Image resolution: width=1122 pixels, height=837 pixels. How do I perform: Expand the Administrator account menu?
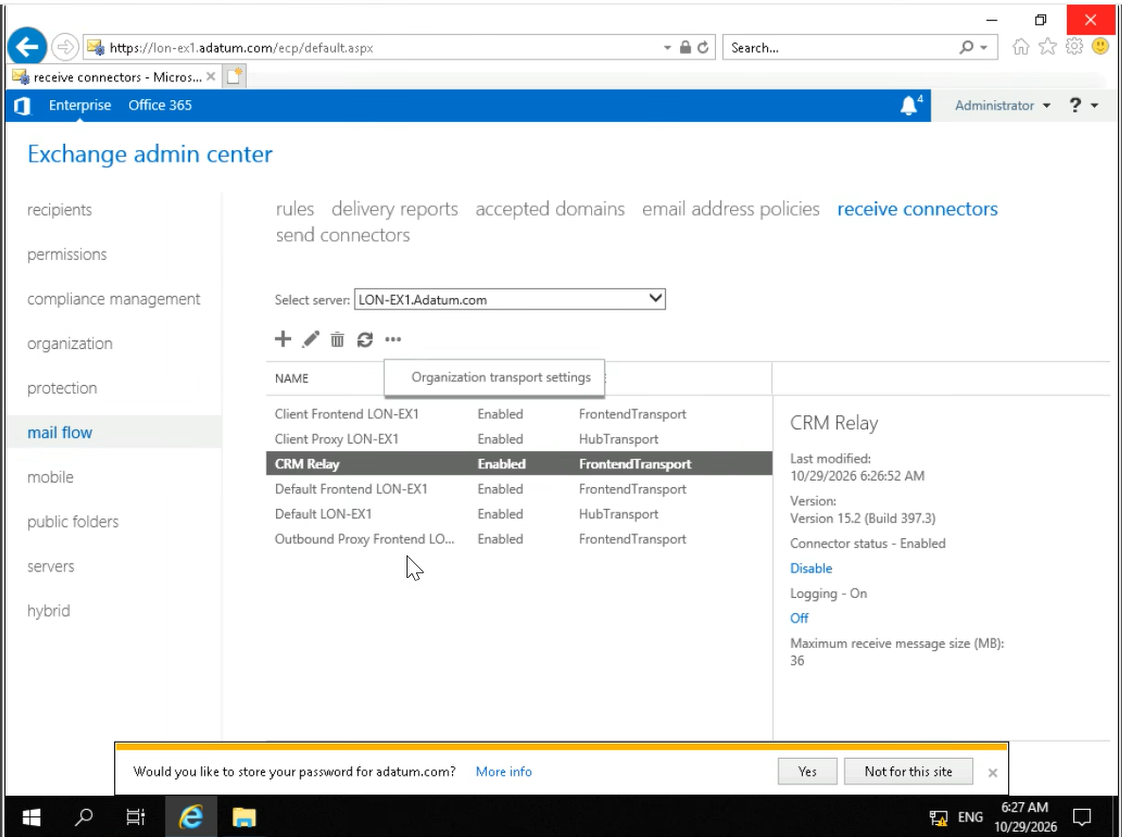pos(1003,105)
